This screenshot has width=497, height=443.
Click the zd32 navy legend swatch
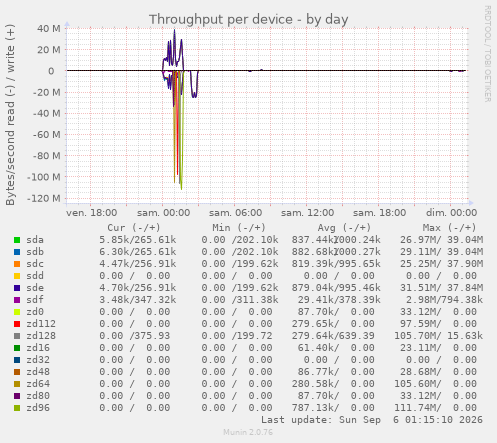tap(17, 360)
